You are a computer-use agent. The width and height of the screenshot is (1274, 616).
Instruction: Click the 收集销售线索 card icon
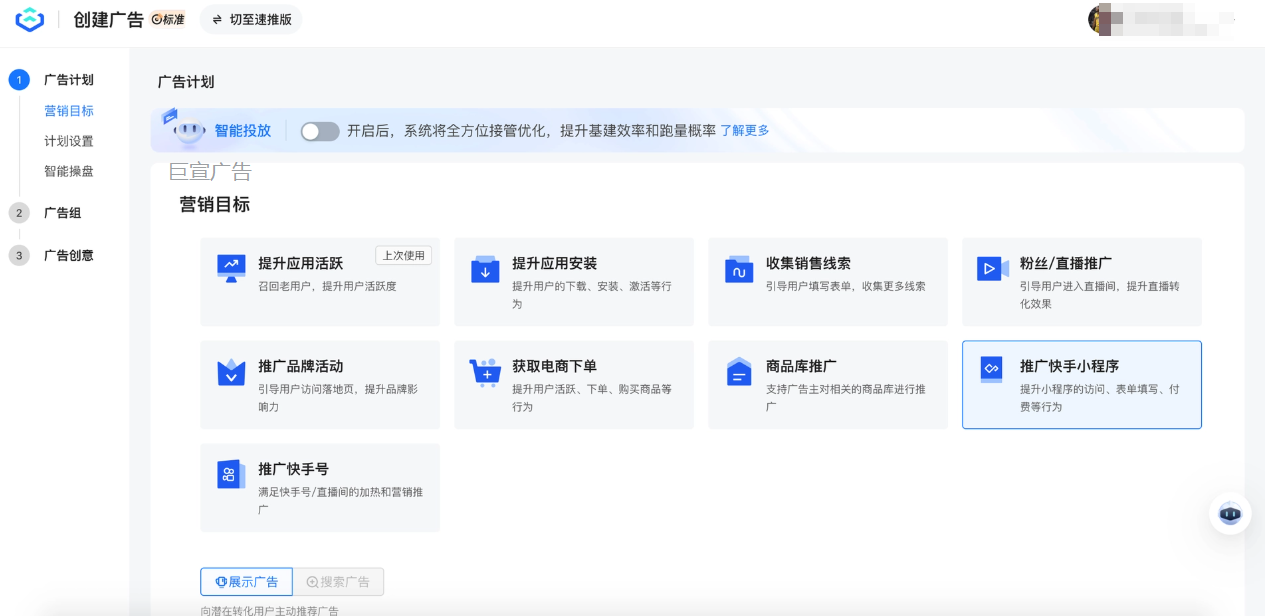tap(738, 268)
